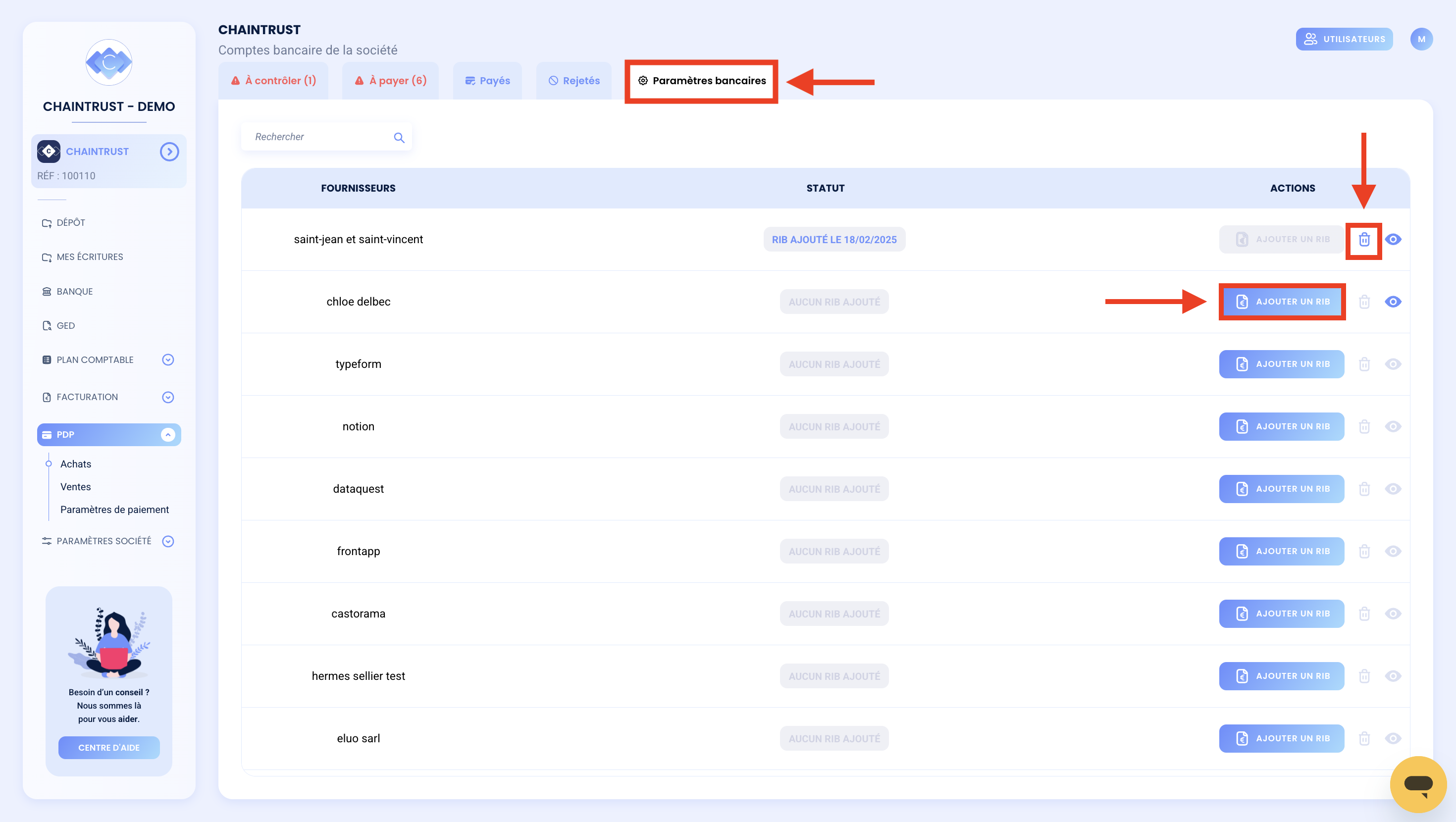Image resolution: width=1456 pixels, height=822 pixels.
Task: Click eye icon in dataquest row
Action: (1393, 489)
